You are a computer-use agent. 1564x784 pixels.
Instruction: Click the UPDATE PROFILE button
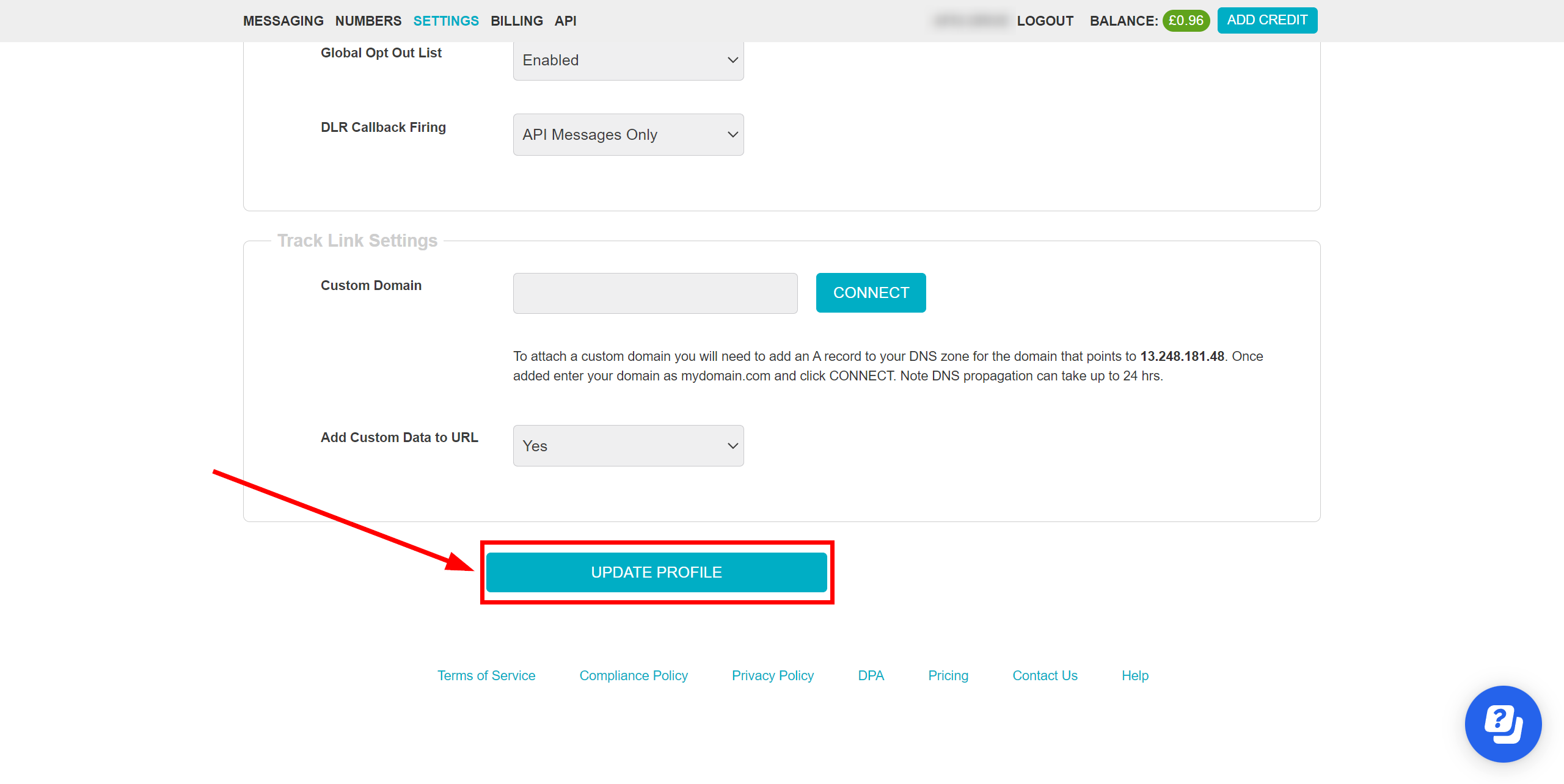[656, 572]
